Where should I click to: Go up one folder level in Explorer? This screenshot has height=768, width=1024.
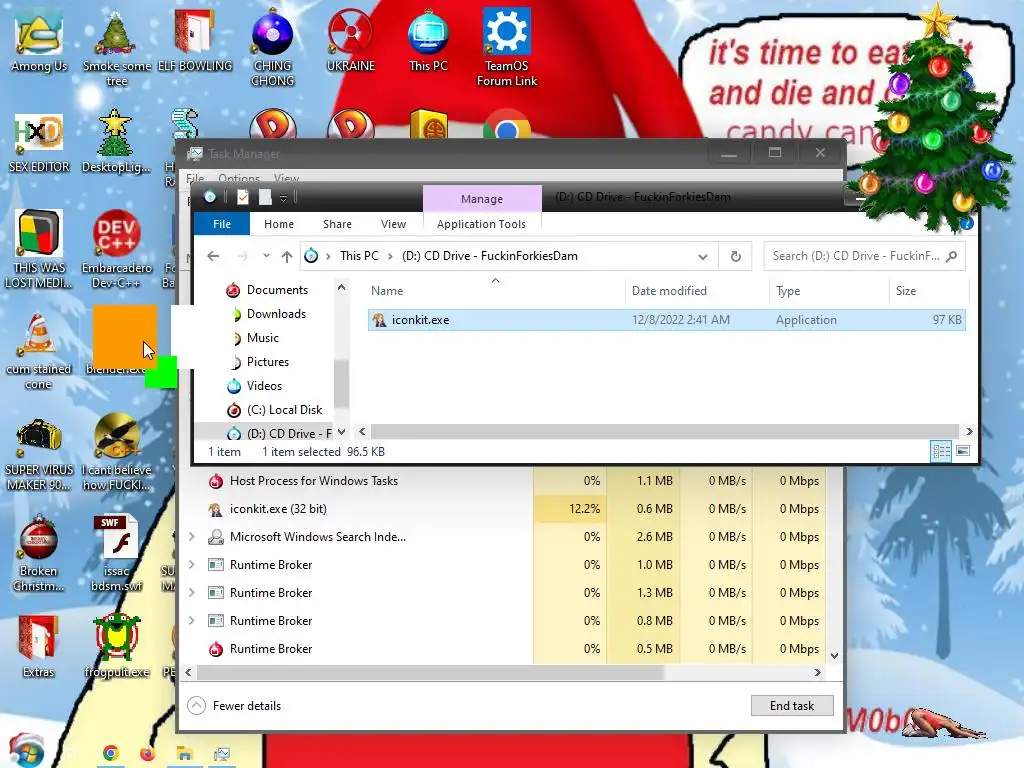[x=287, y=257]
